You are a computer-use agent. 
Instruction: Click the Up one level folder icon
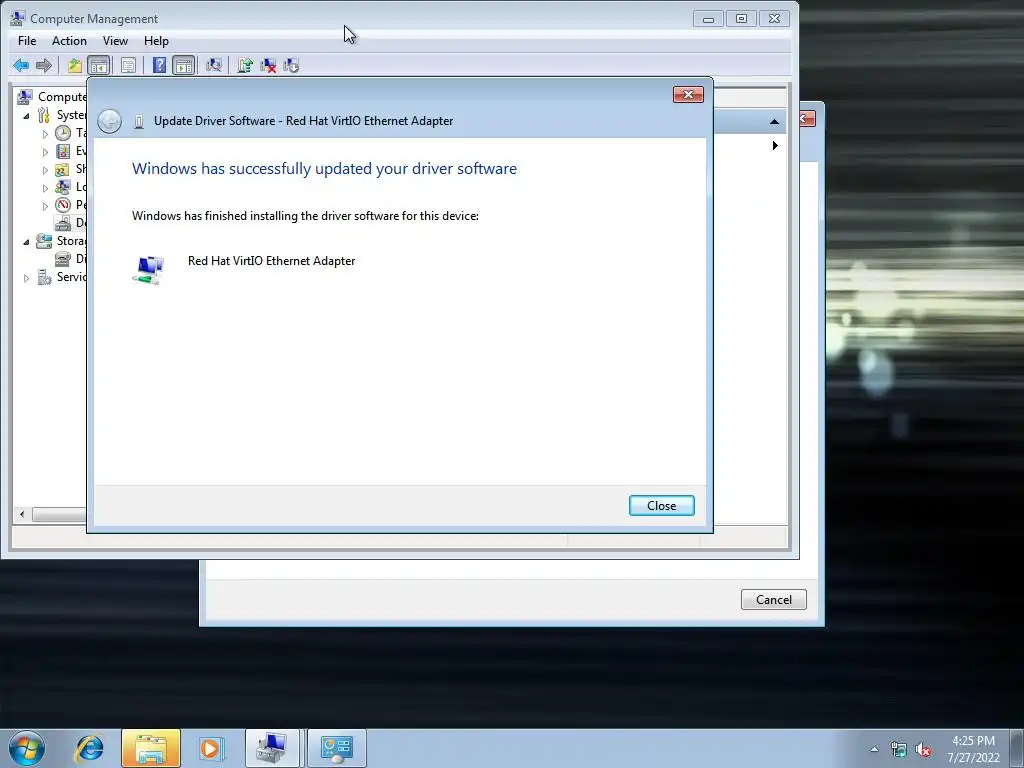click(74, 65)
